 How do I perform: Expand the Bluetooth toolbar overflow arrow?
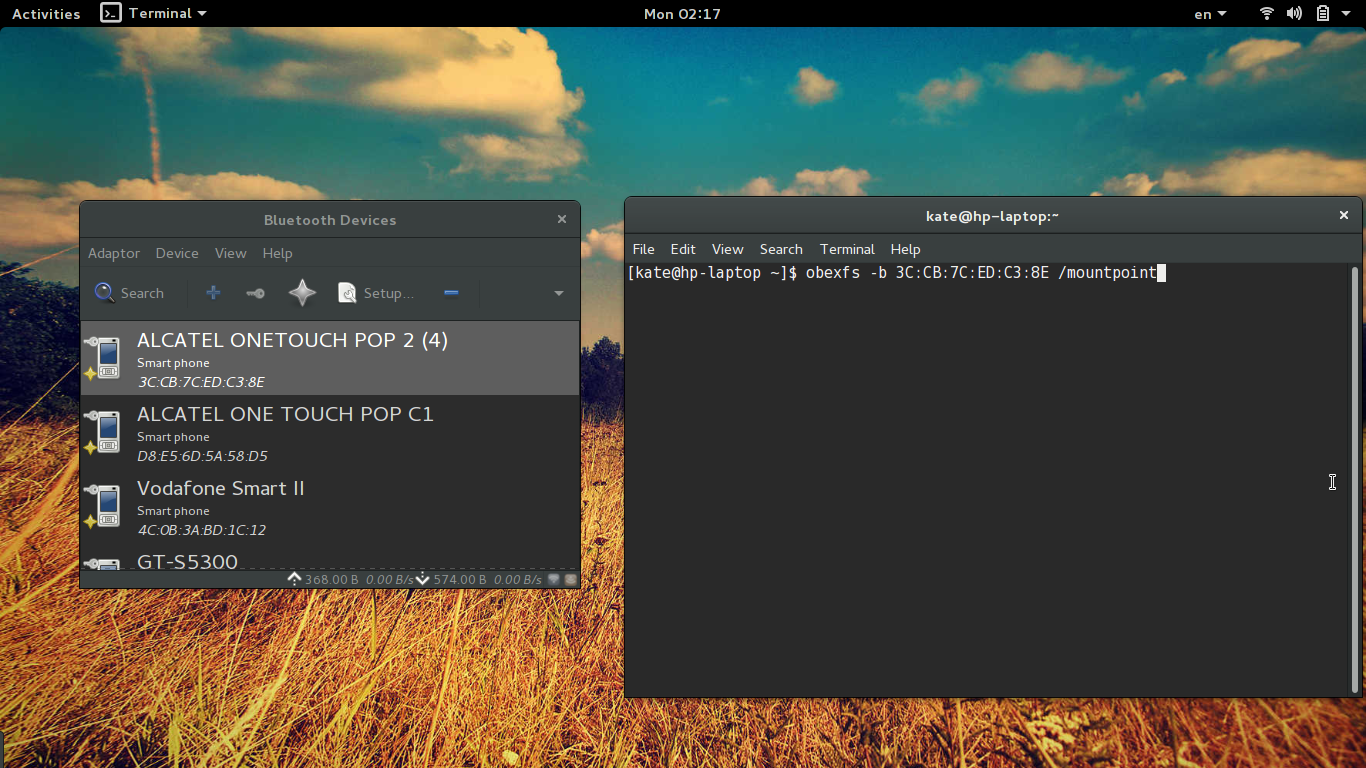(x=558, y=293)
